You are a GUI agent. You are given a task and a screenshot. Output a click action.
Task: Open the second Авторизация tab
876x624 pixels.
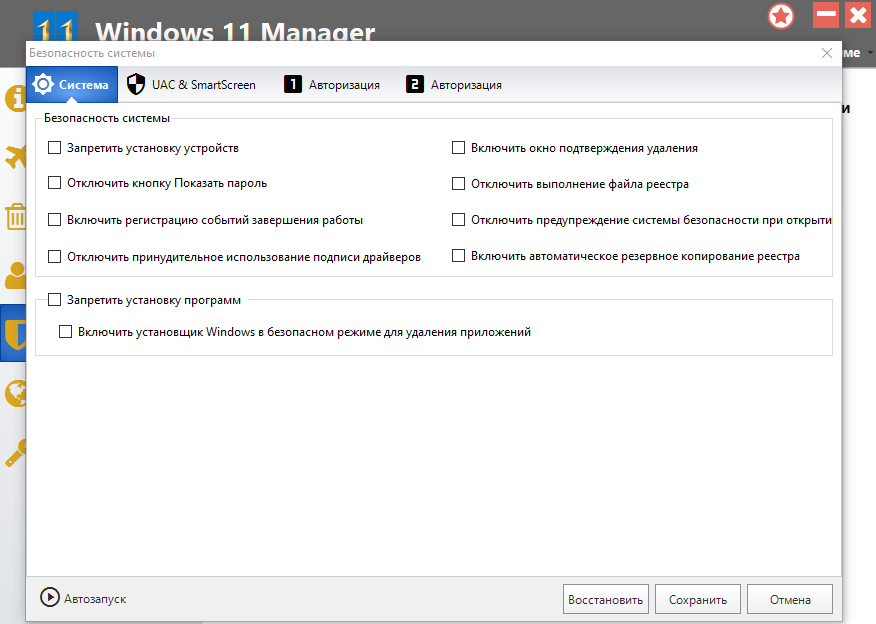pyautogui.click(x=454, y=85)
